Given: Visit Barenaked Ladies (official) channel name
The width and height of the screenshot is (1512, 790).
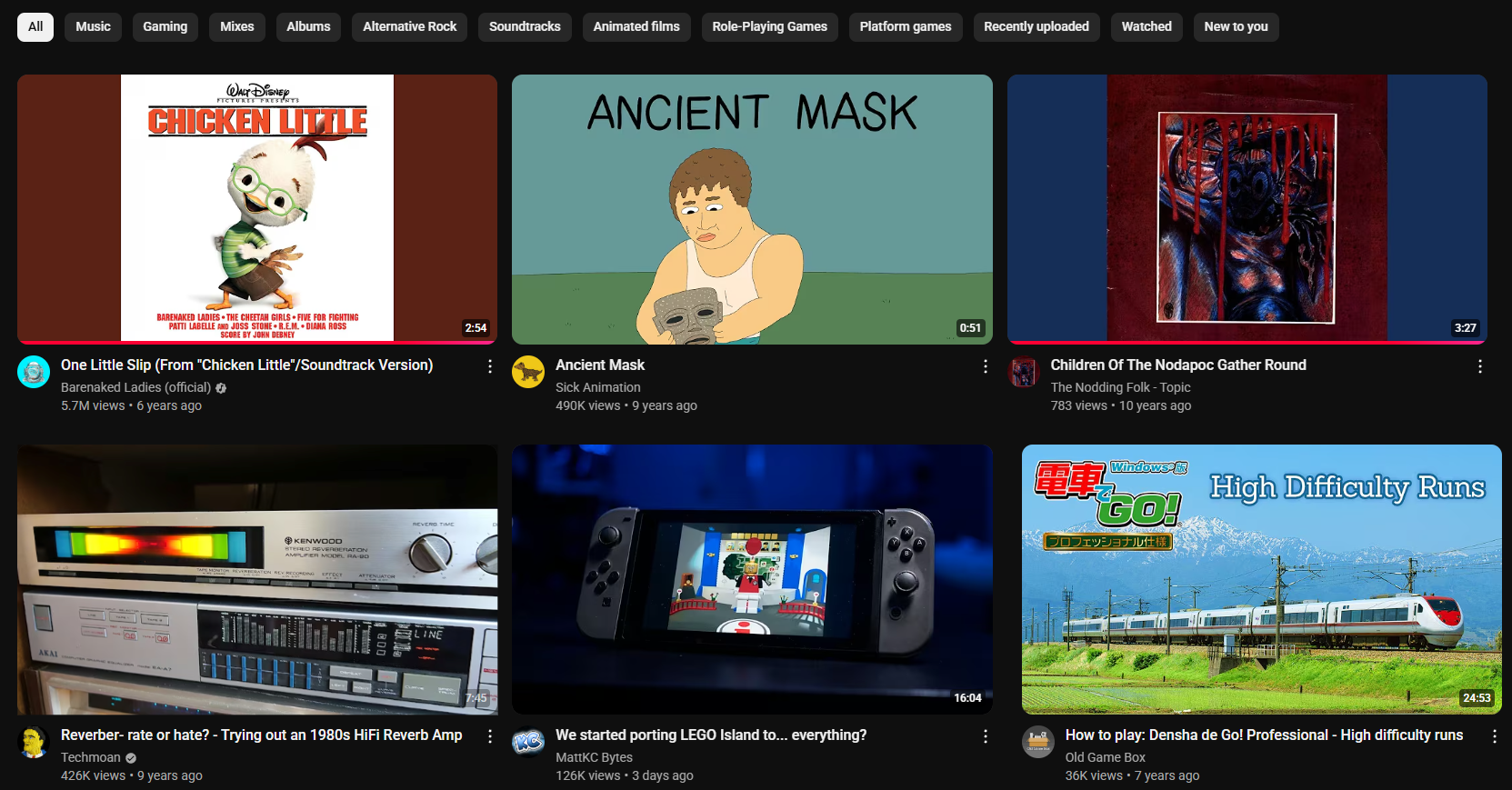Looking at the screenshot, I should pos(135,387).
